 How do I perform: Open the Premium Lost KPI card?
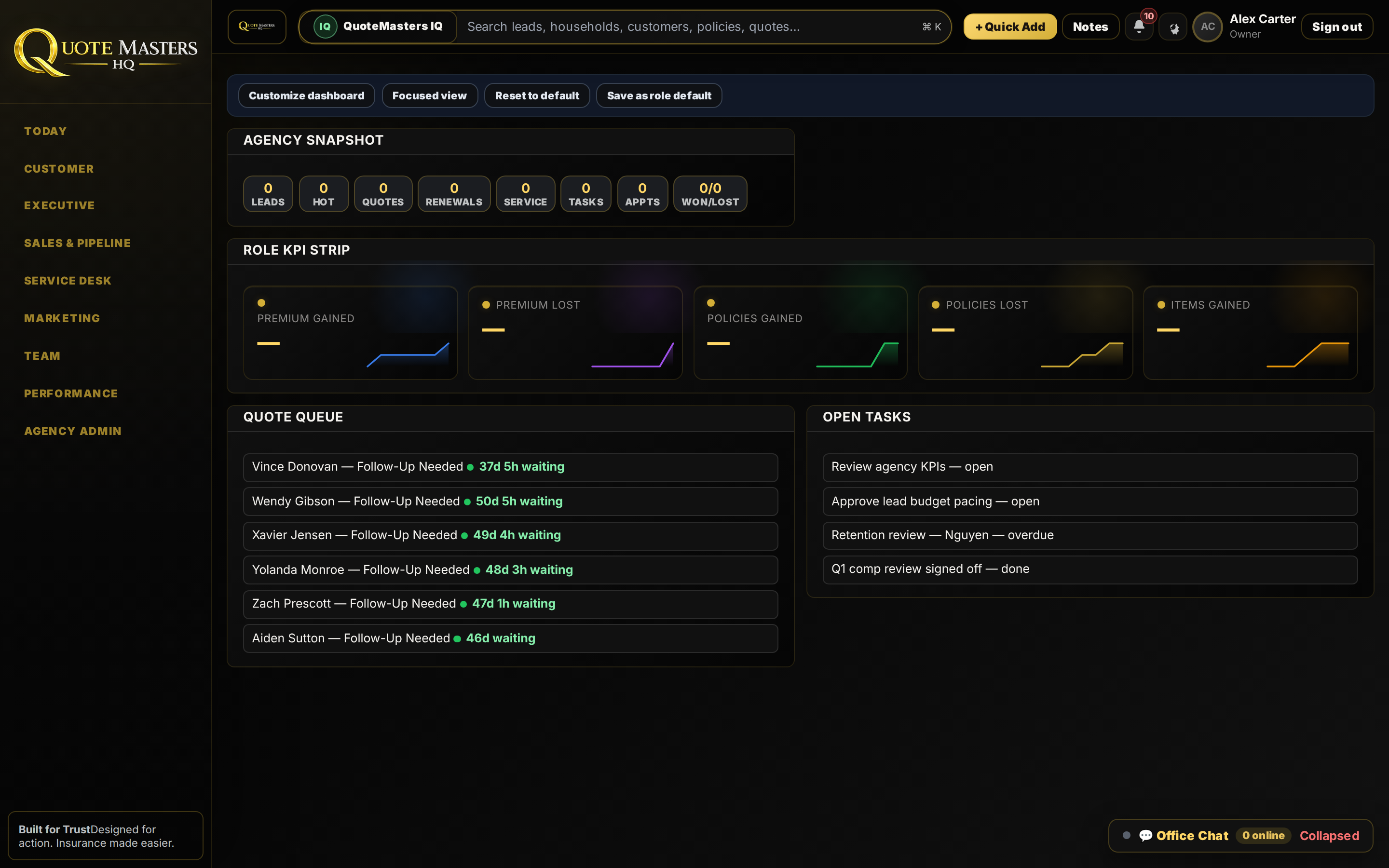point(575,333)
